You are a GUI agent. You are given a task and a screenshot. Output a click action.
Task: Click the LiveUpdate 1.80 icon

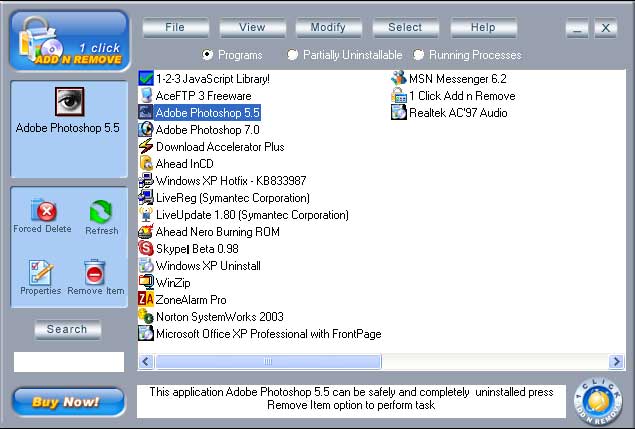146,214
